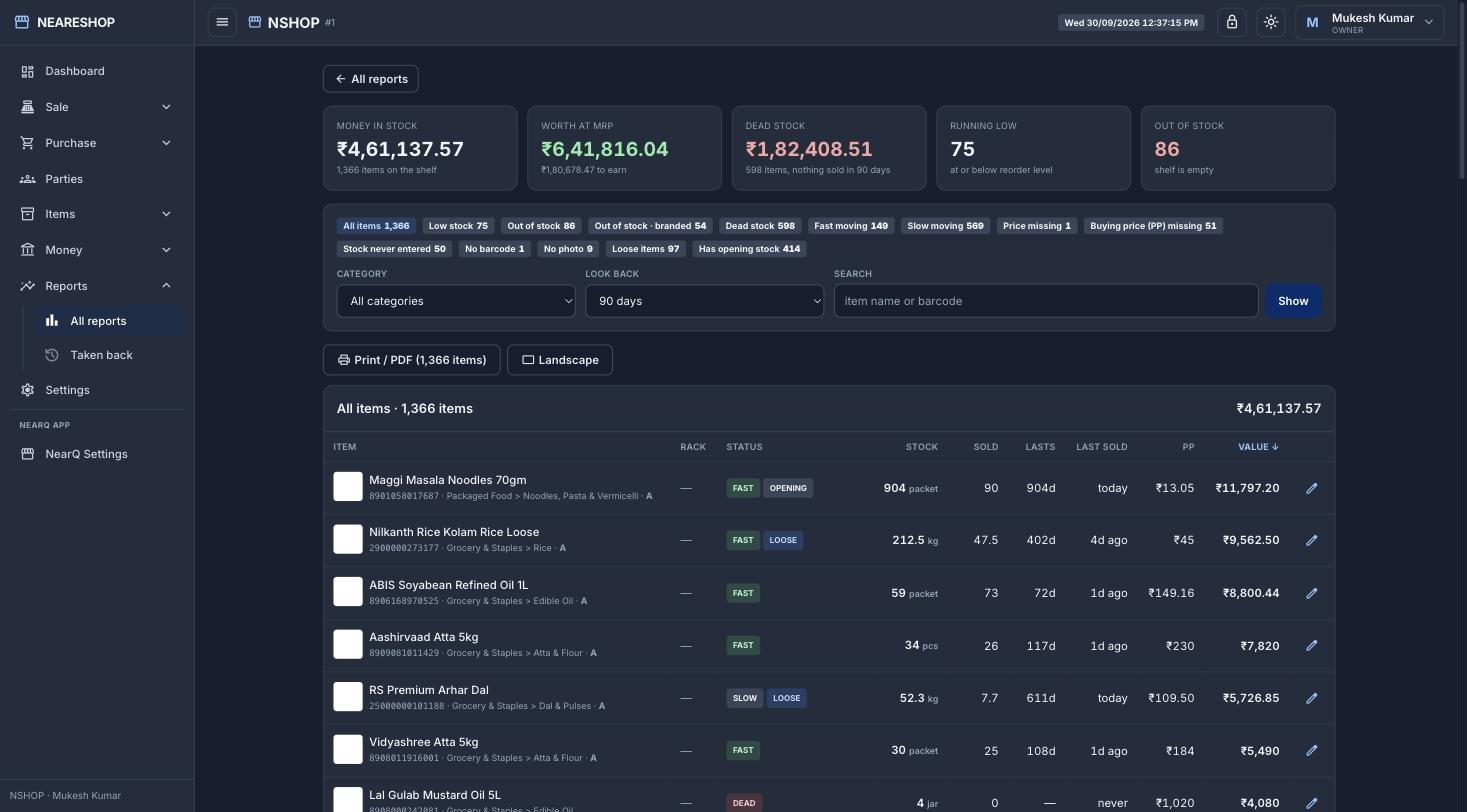Viewport: 1467px width, 812px height.
Task: Open Parties in the sidebar
Action: 97,179
